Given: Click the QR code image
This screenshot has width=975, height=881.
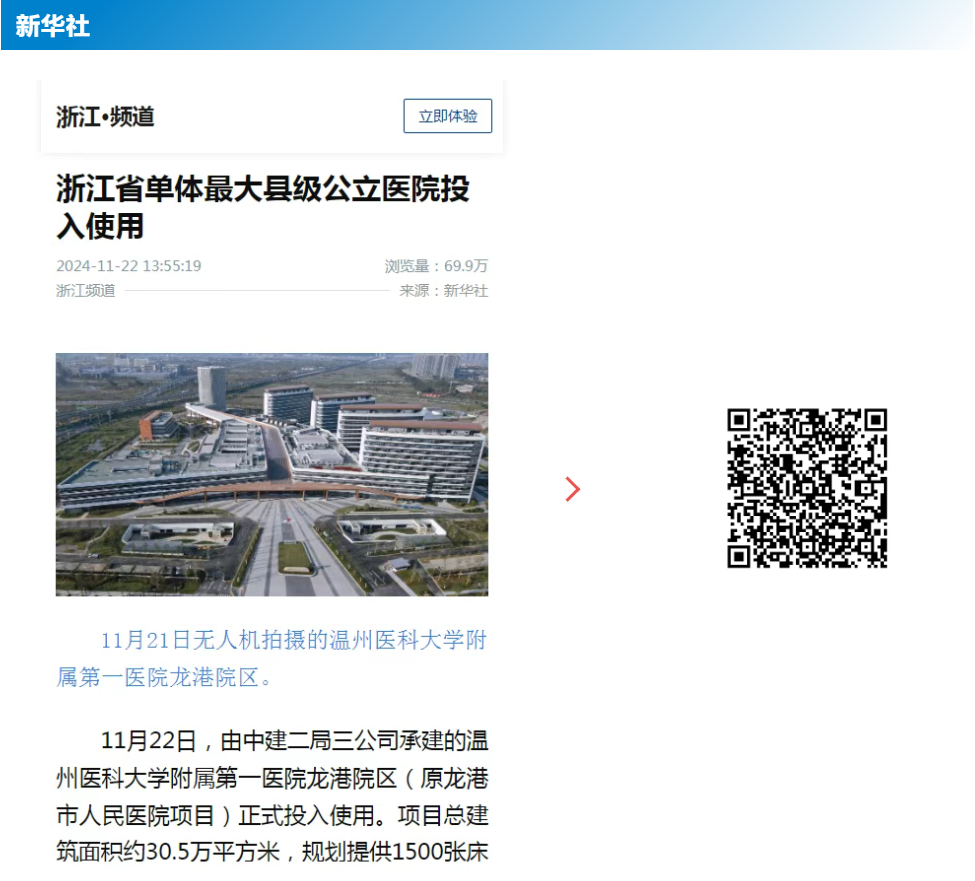Looking at the screenshot, I should [x=807, y=488].
